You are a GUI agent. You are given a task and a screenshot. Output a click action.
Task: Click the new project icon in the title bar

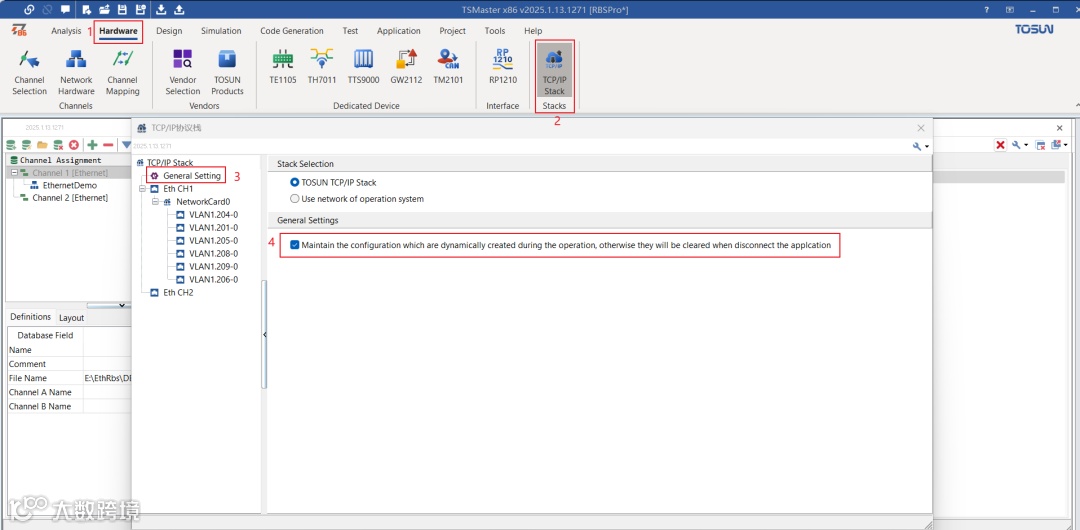point(86,10)
